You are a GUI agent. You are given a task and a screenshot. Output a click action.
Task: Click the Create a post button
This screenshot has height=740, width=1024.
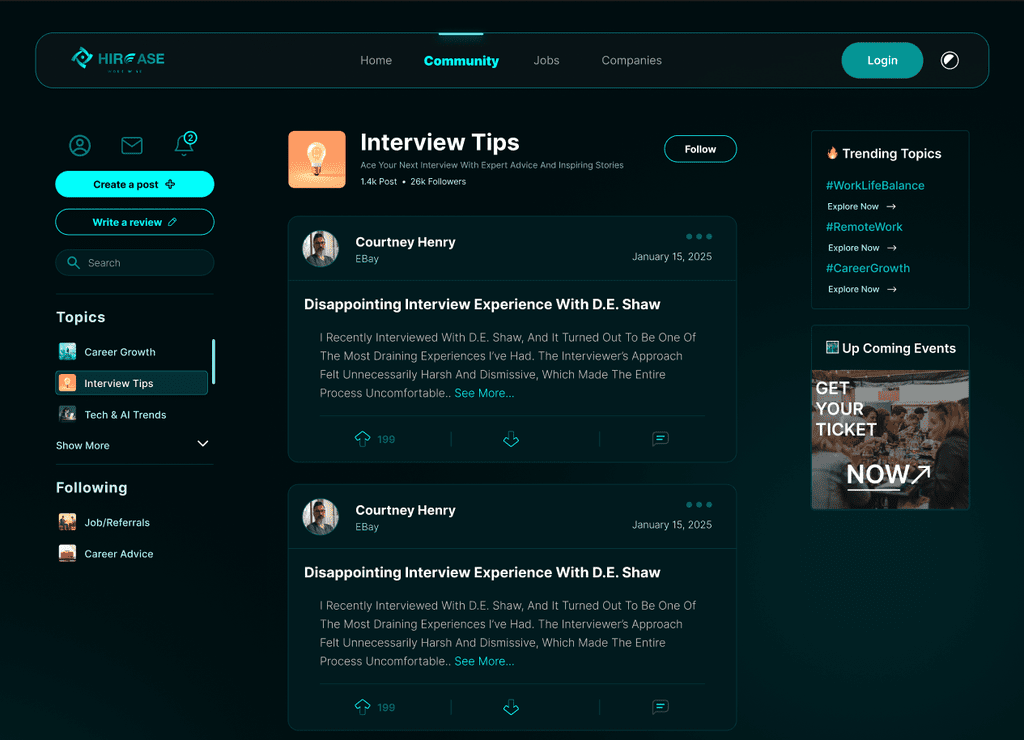click(135, 184)
